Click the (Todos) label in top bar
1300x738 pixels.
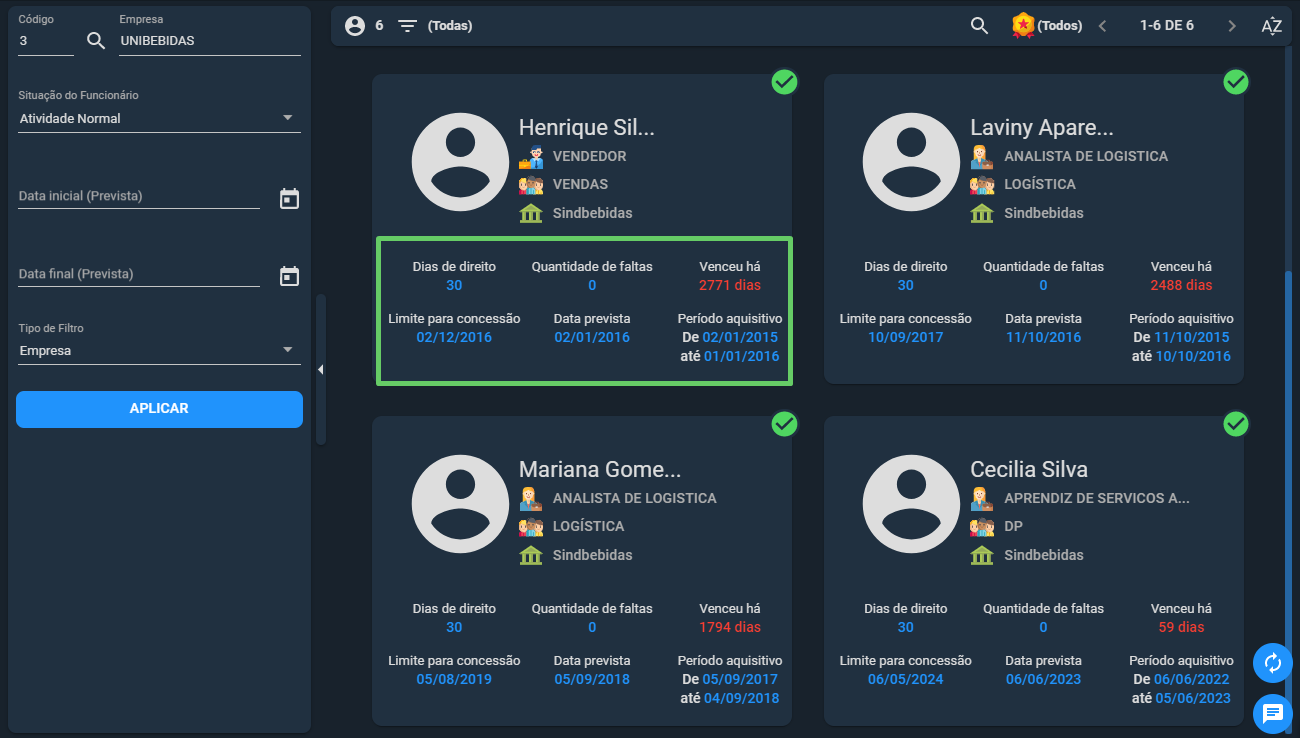[x=1060, y=26]
